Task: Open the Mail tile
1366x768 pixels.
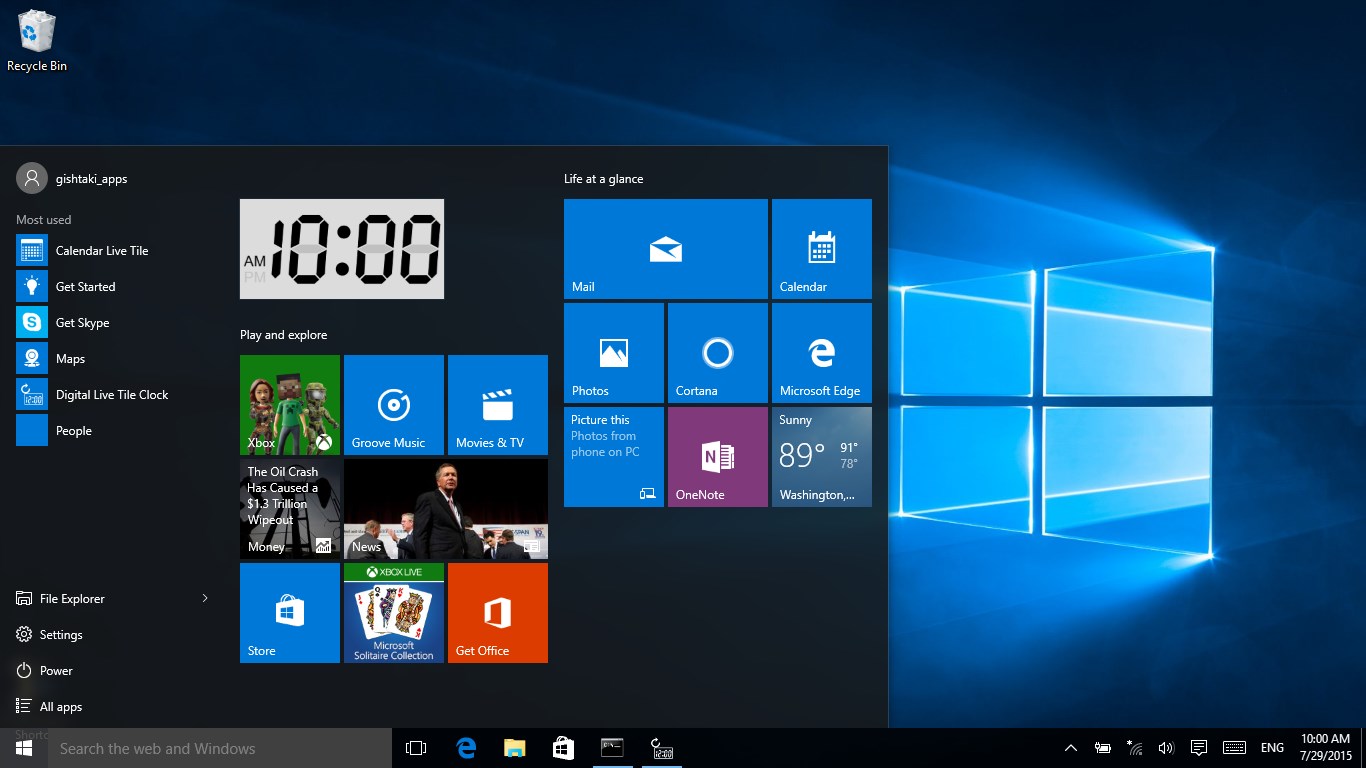Action: pos(665,248)
